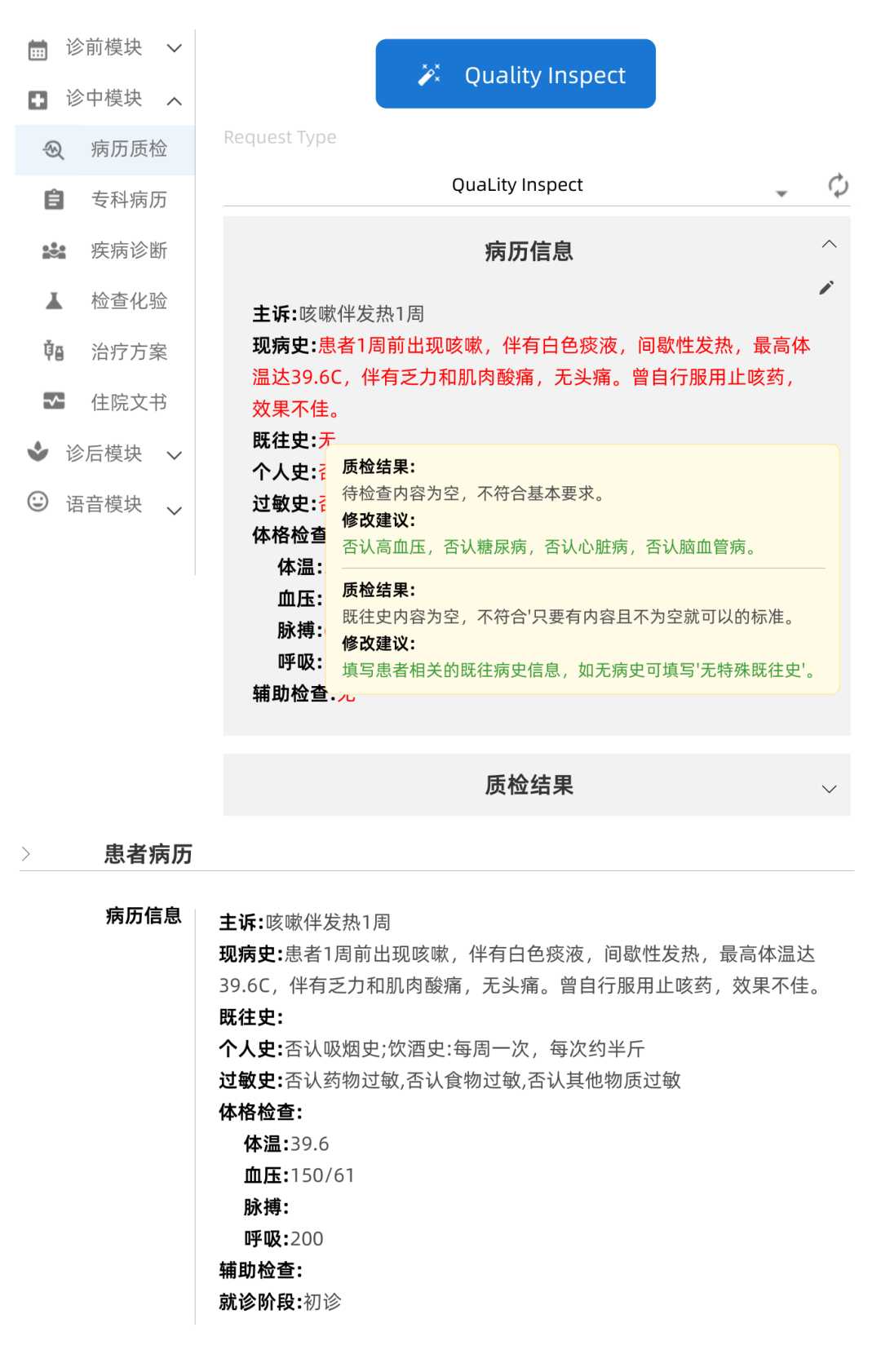Click the magic wand icon on Quality Inspect button
This screenshot has height=1372, width=881.
coord(429,74)
